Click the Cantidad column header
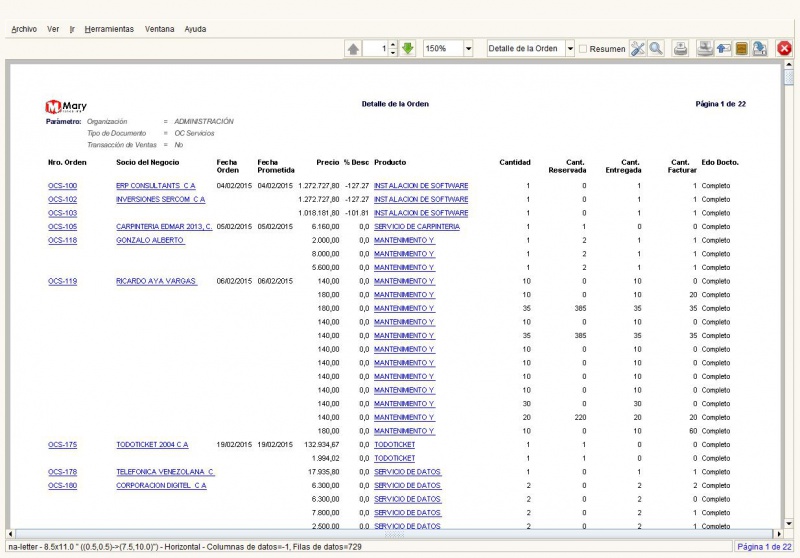The image size is (800, 558). (x=515, y=162)
